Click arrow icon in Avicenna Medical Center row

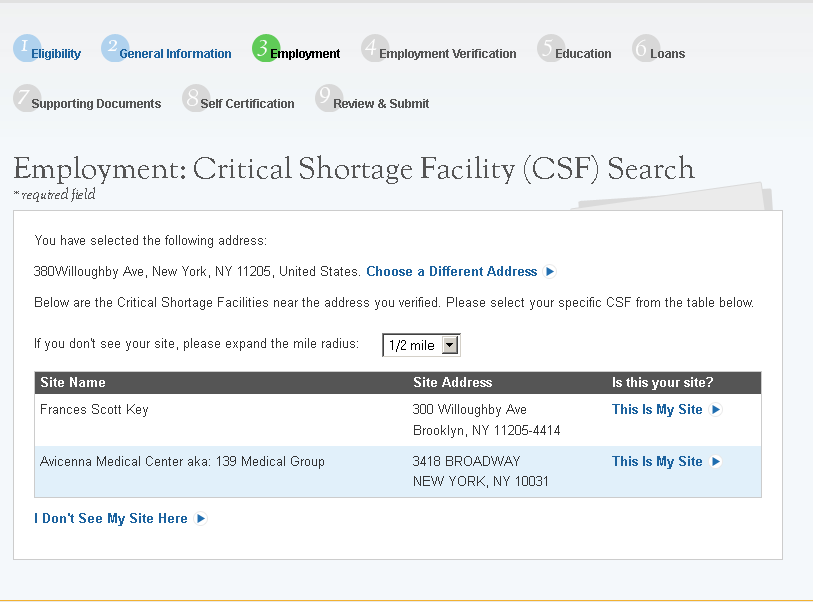[716, 462]
